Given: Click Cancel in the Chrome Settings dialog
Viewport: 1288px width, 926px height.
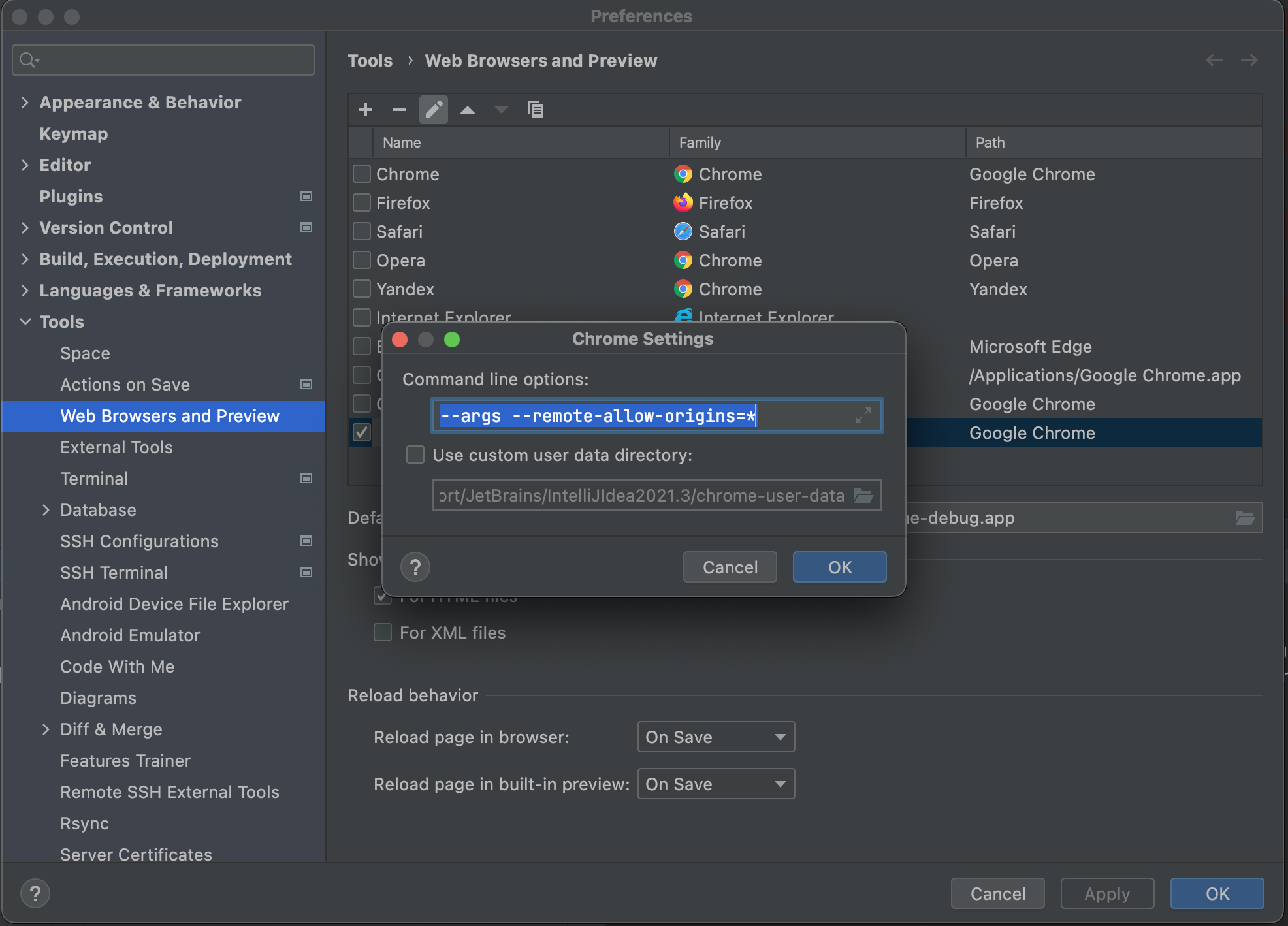Looking at the screenshot, I should pos(730,567).
